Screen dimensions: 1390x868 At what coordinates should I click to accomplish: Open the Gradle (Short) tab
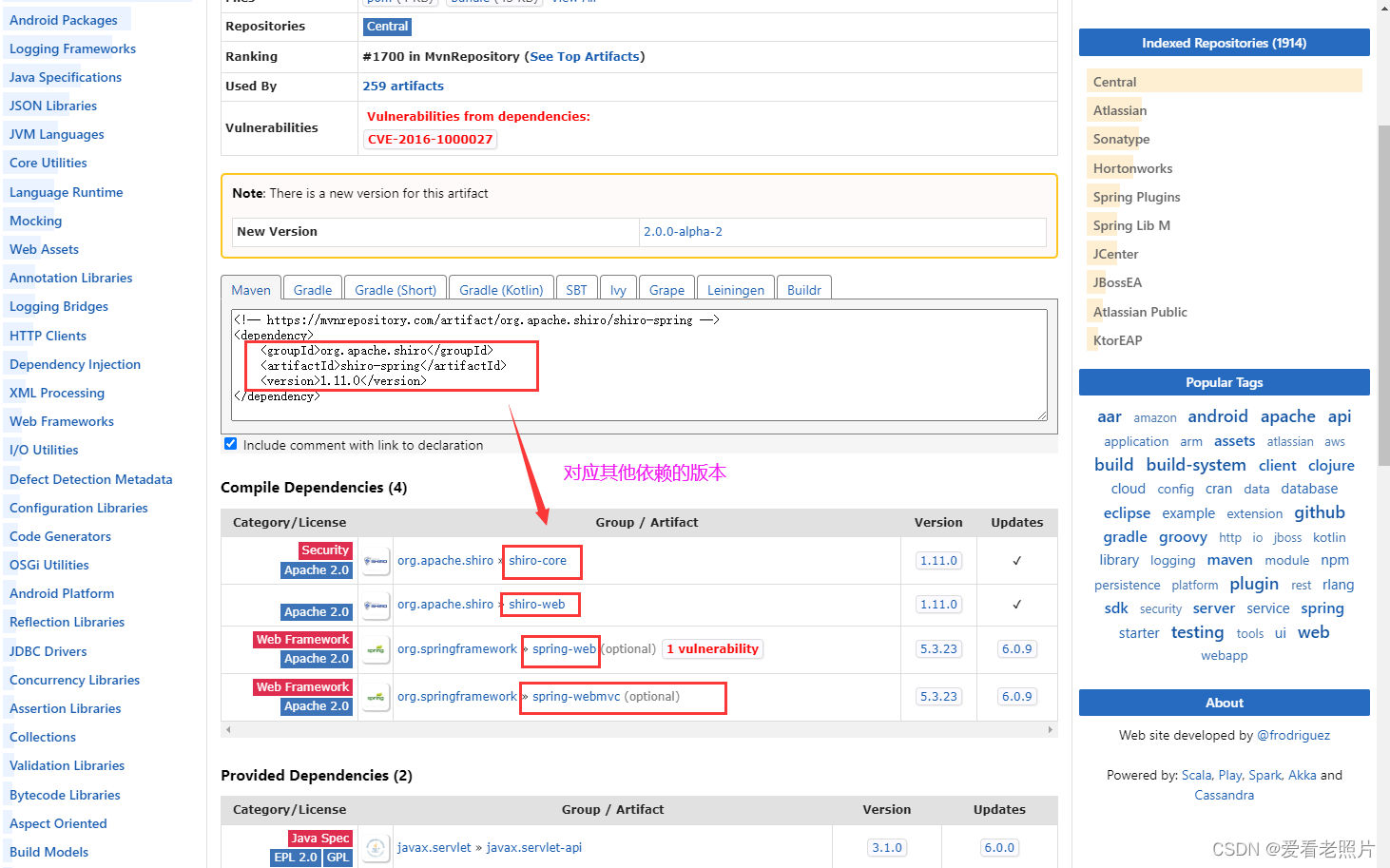[396, 289]
